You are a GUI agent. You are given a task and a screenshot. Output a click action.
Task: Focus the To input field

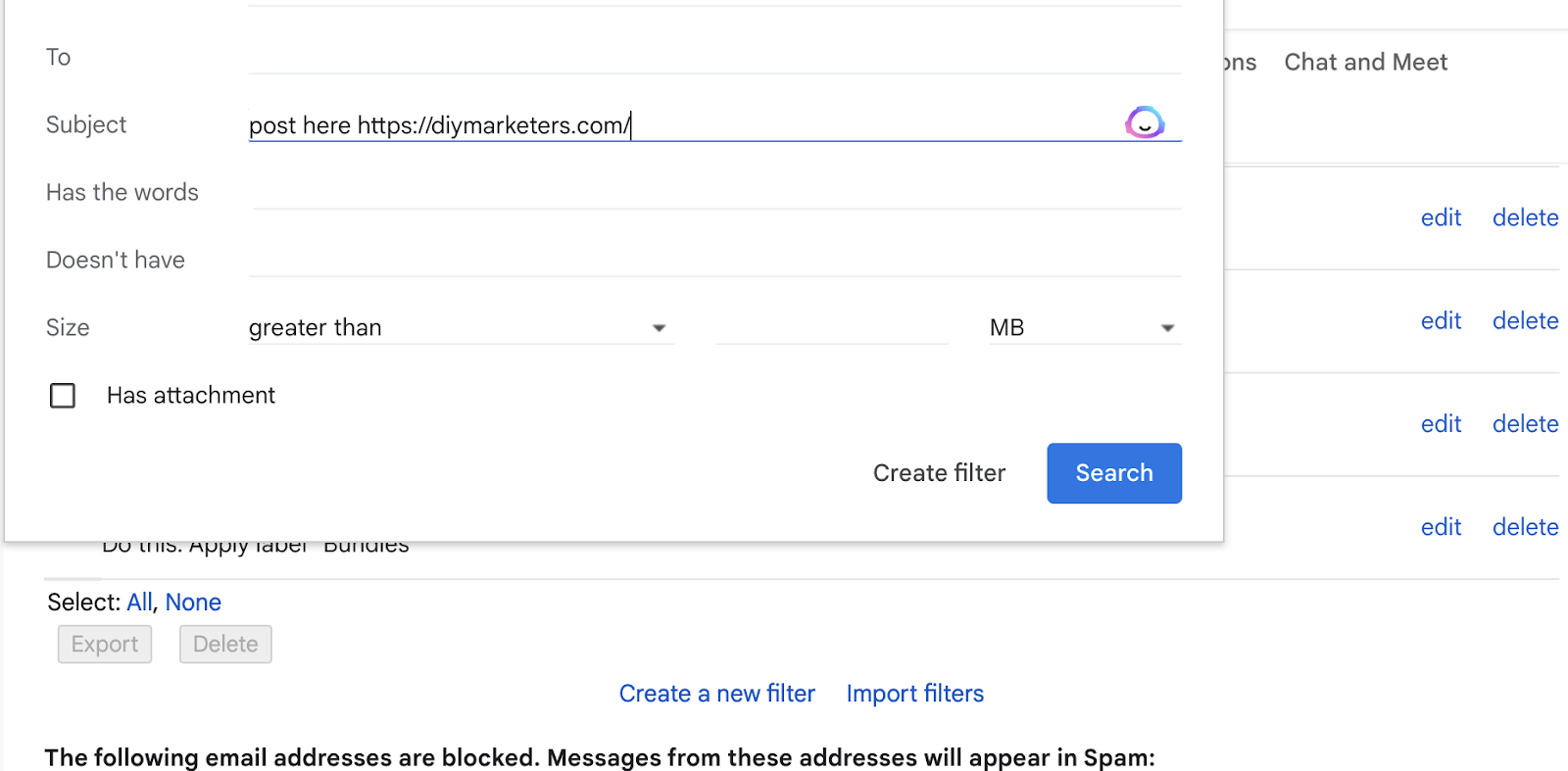coord(713,57)
